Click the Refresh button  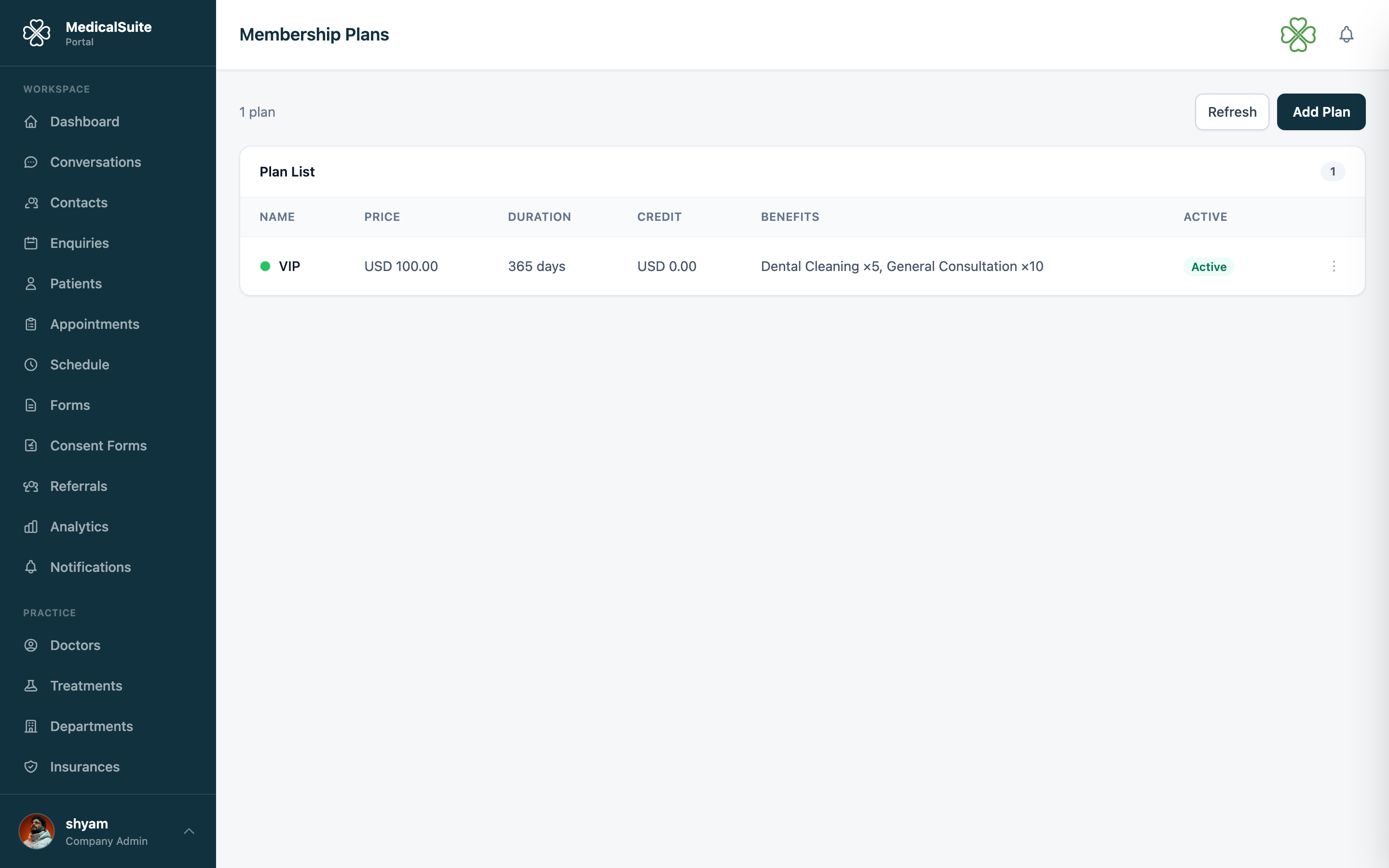point(1232,112)
